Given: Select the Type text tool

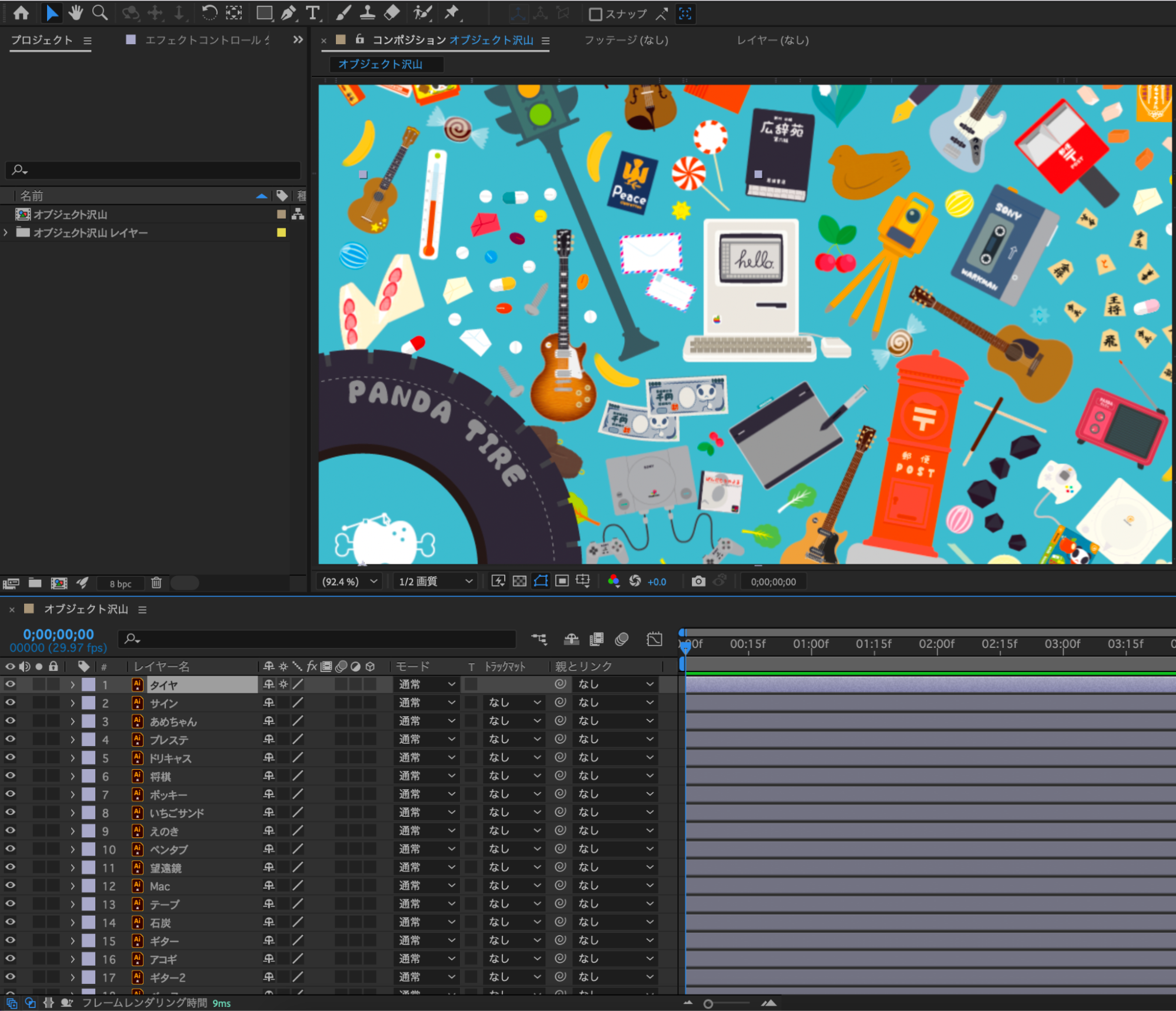Looking at the screenshot, I should tap(313, 12).
